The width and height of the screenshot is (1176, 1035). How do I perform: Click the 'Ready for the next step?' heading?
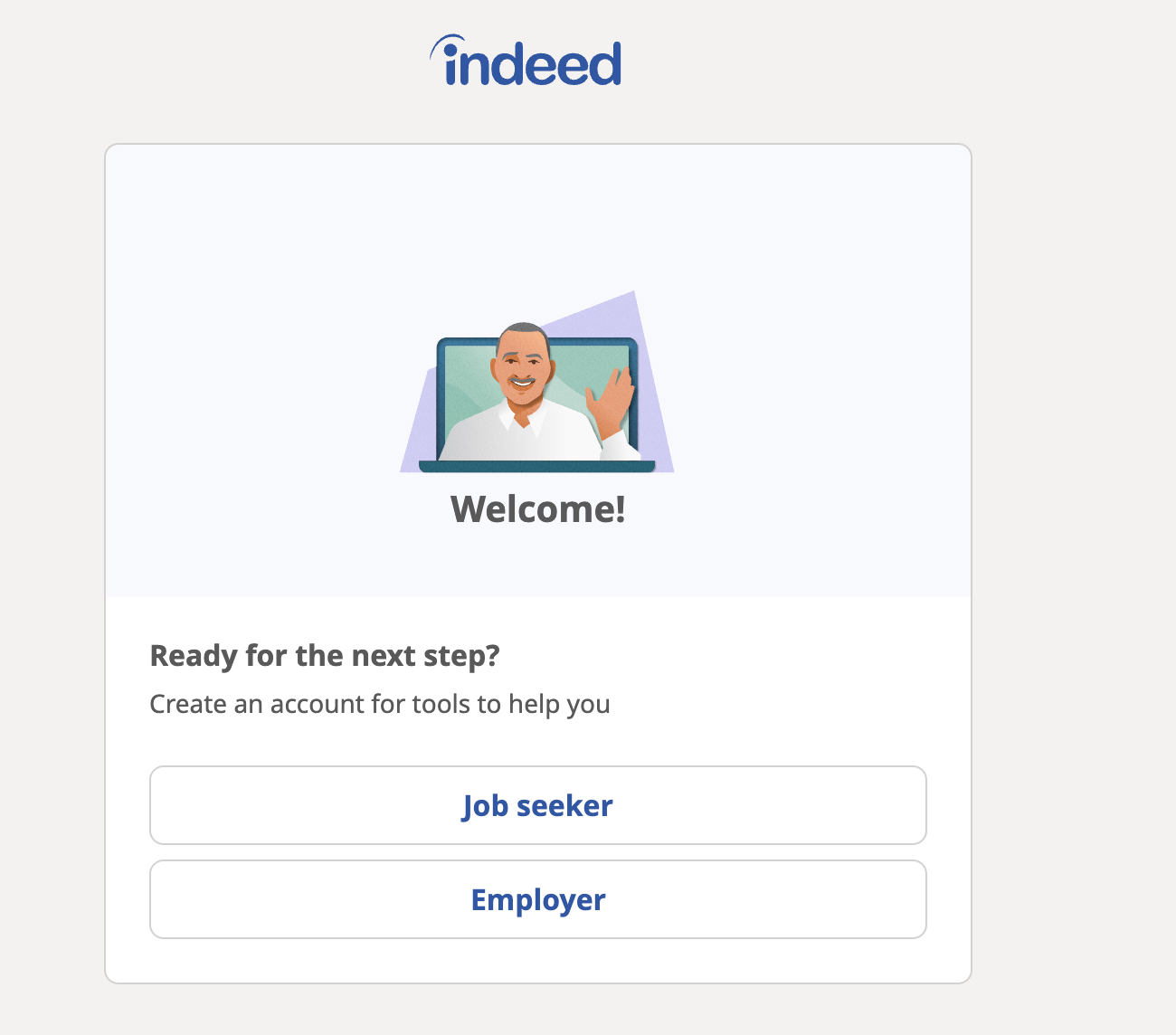click(325, 655)
